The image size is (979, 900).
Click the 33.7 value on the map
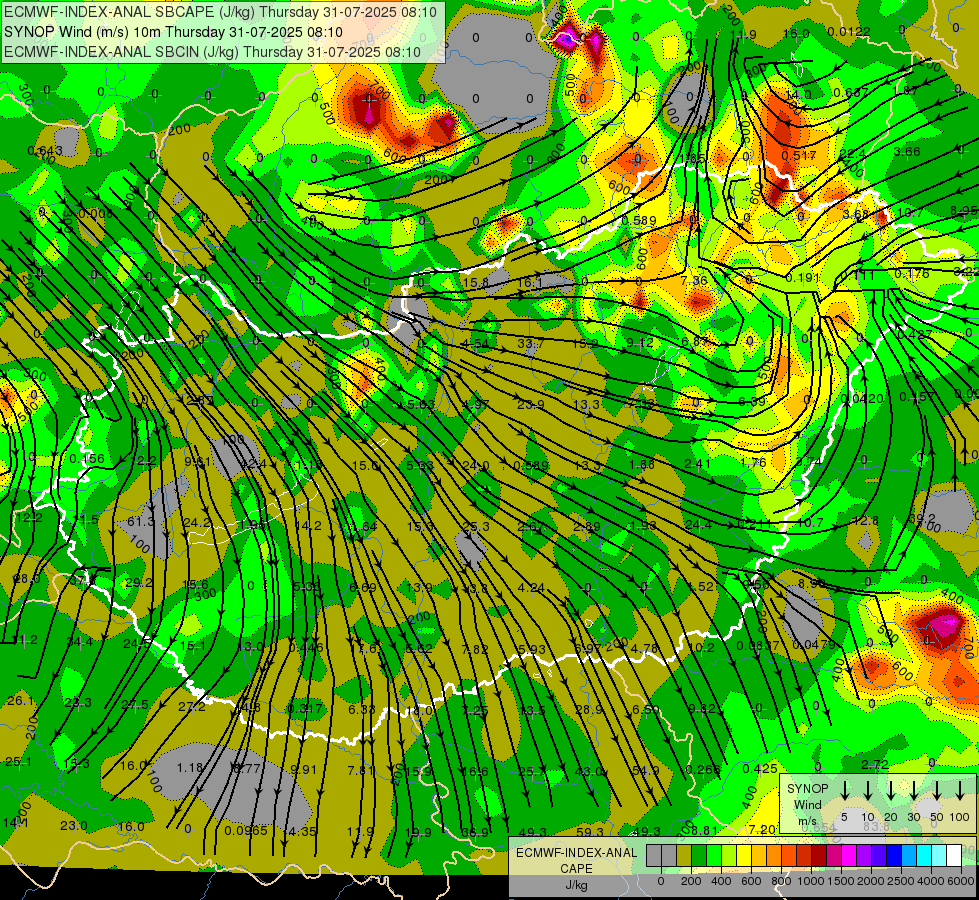tap(530, 344)
